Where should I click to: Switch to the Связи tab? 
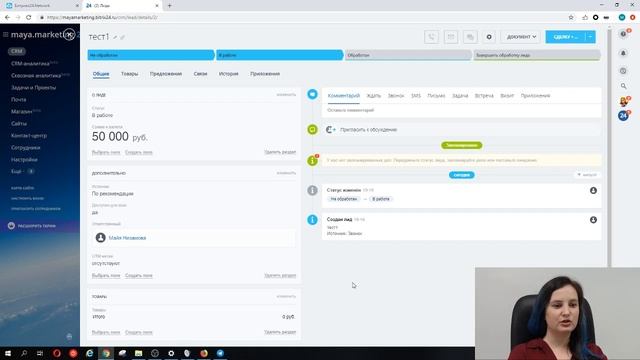point(200,74)
